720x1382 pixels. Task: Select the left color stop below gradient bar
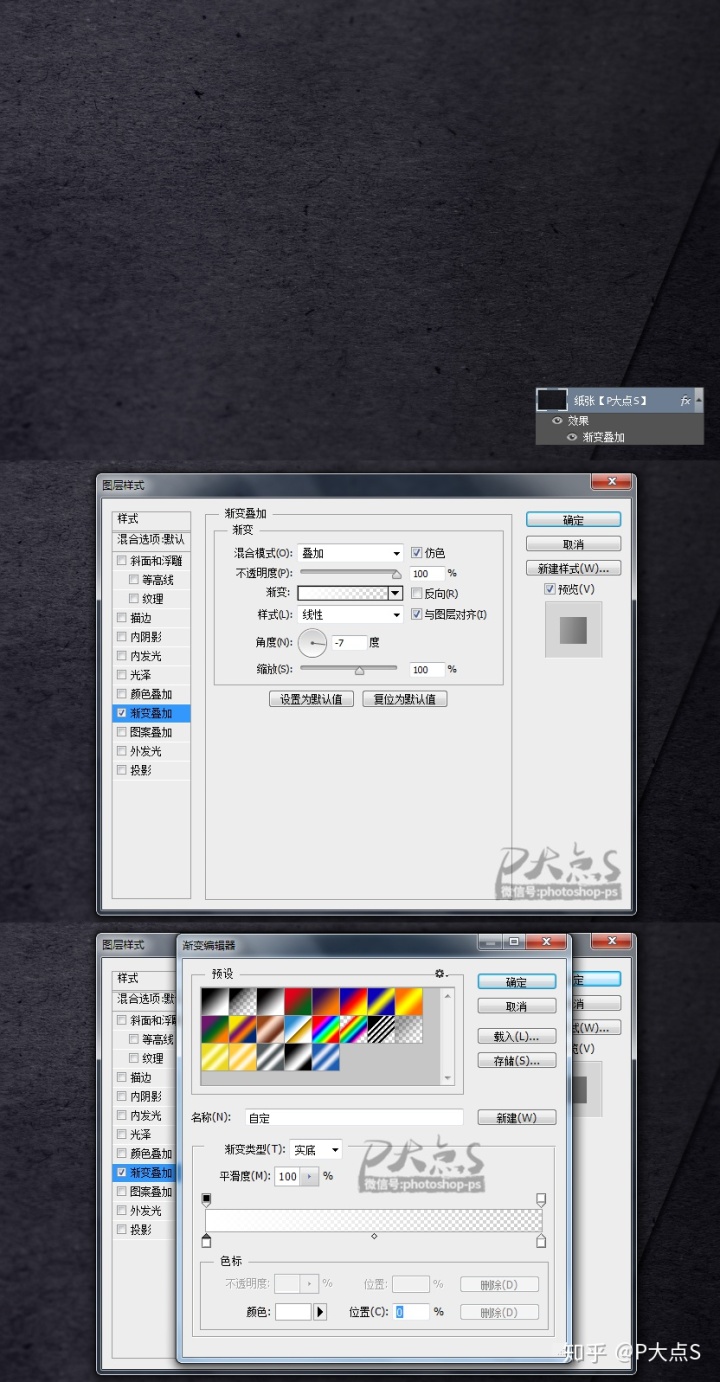pos(207,1241)
